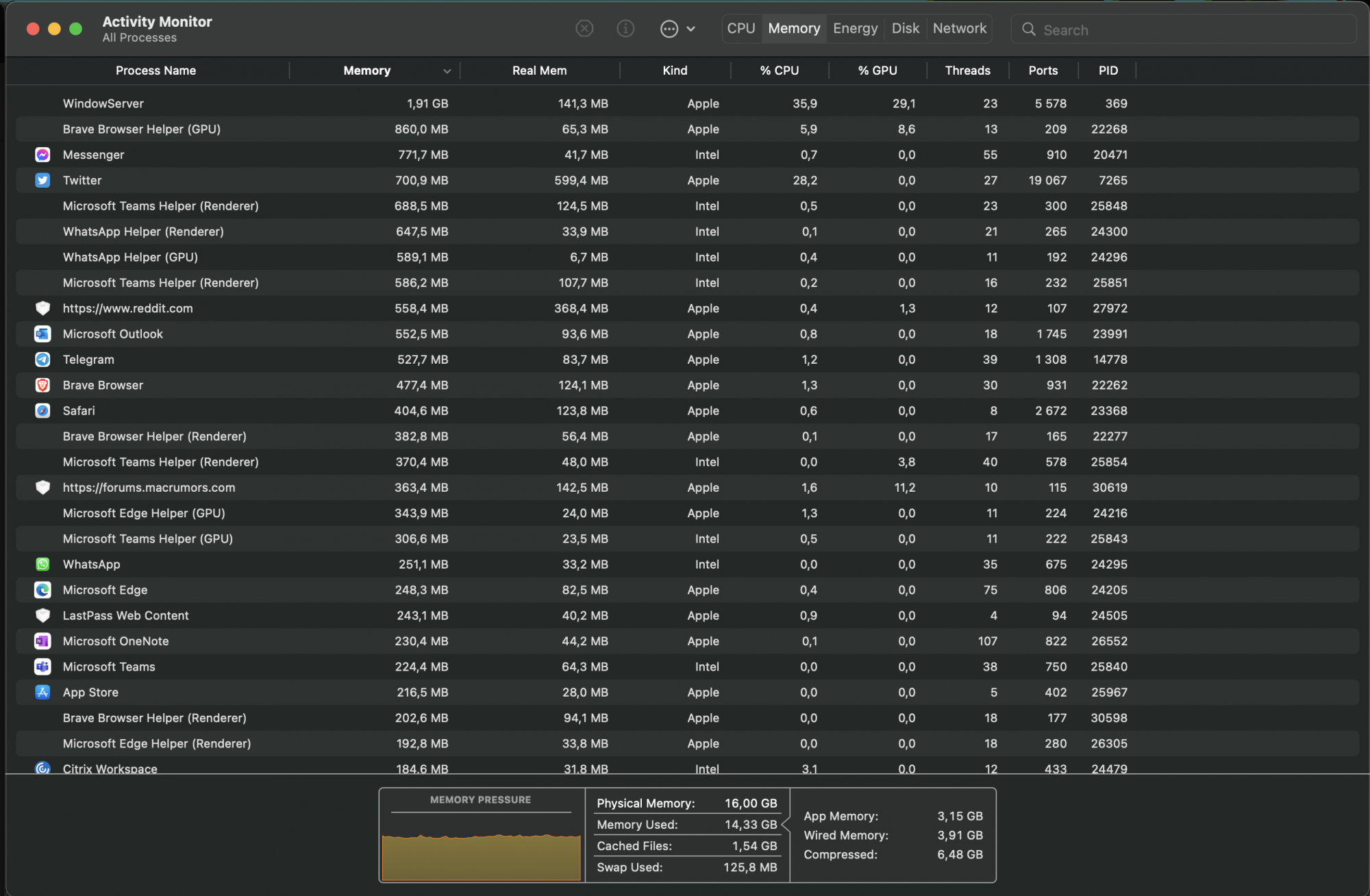Sort by the Threads column header
1370x896 pixels.
click(x=967, y=71)
